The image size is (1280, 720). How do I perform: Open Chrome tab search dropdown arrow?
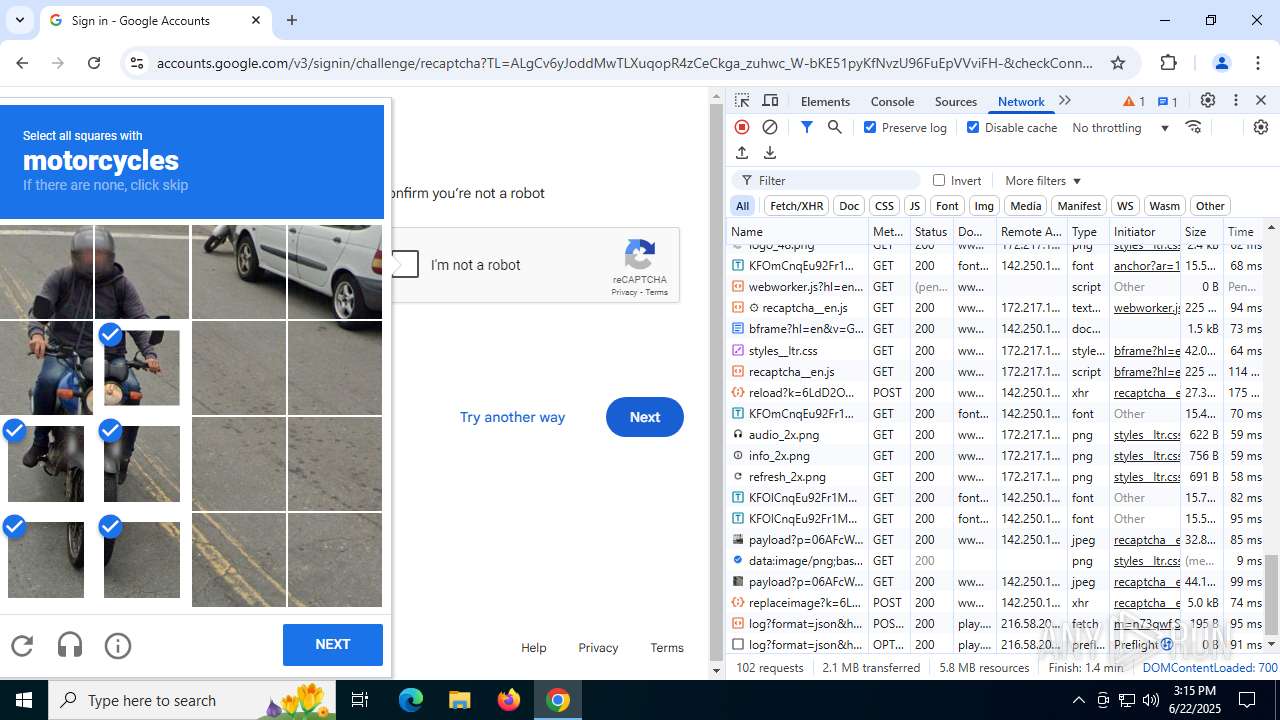(20, 20)
